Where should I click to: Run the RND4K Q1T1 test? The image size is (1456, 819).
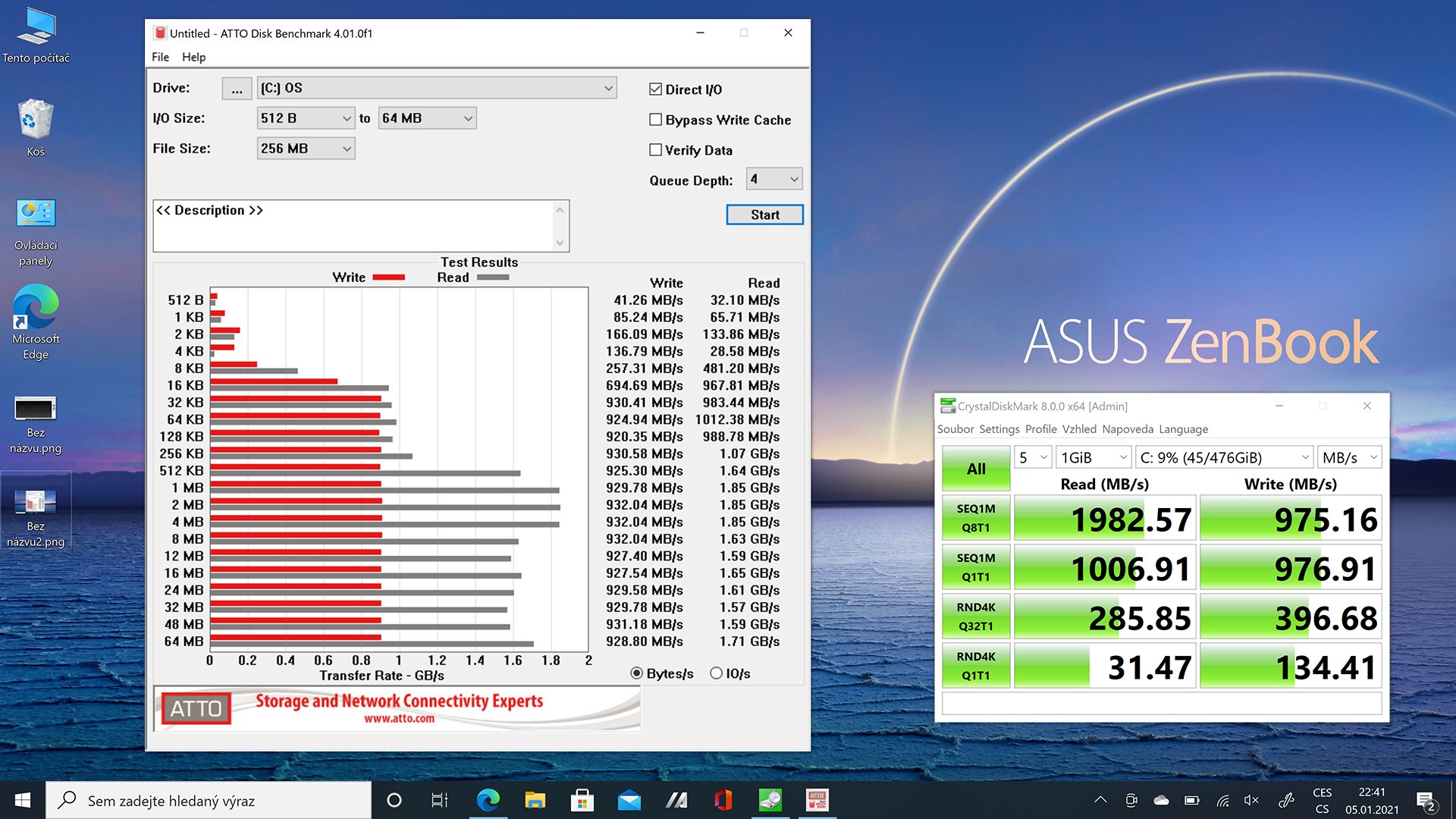pyautogui.click(x=976, y=666)
